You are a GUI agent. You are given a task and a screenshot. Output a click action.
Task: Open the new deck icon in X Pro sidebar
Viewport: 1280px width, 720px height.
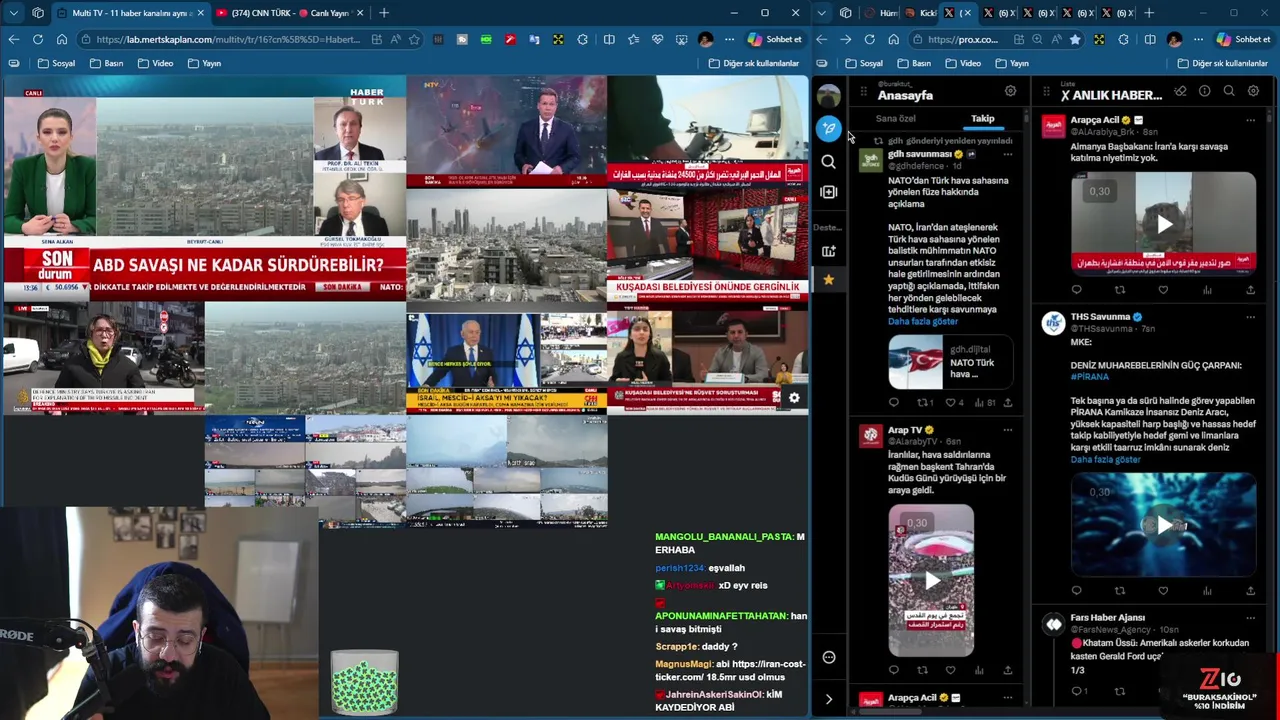[x=828, y=251]
